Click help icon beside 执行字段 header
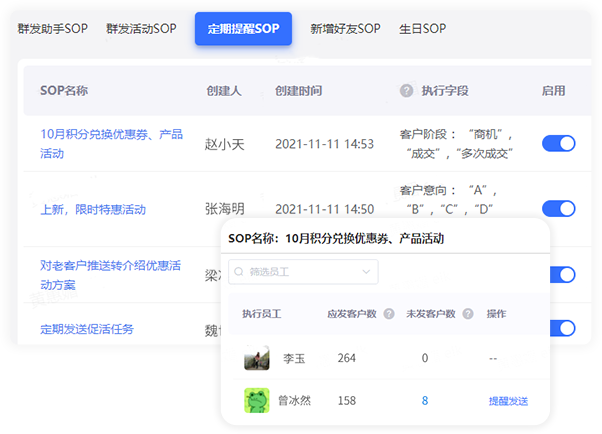This screenshot has width=602, height=434. 406,91
